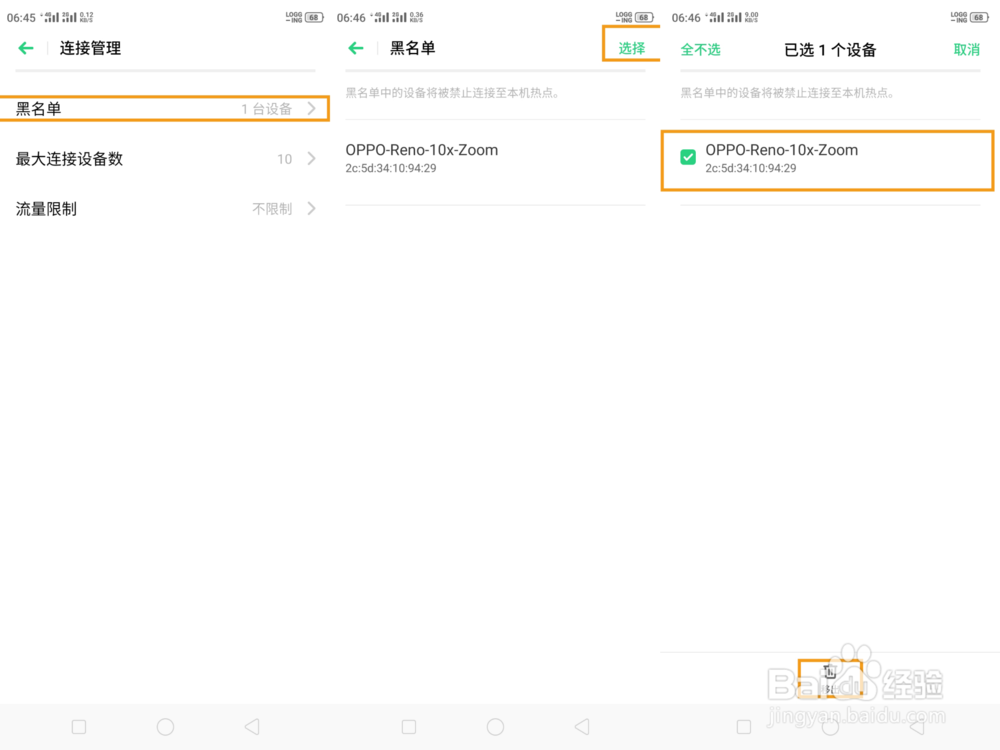
Task: Tap recent apps square on 连接管理 screen
Action: tap(79, 727)
